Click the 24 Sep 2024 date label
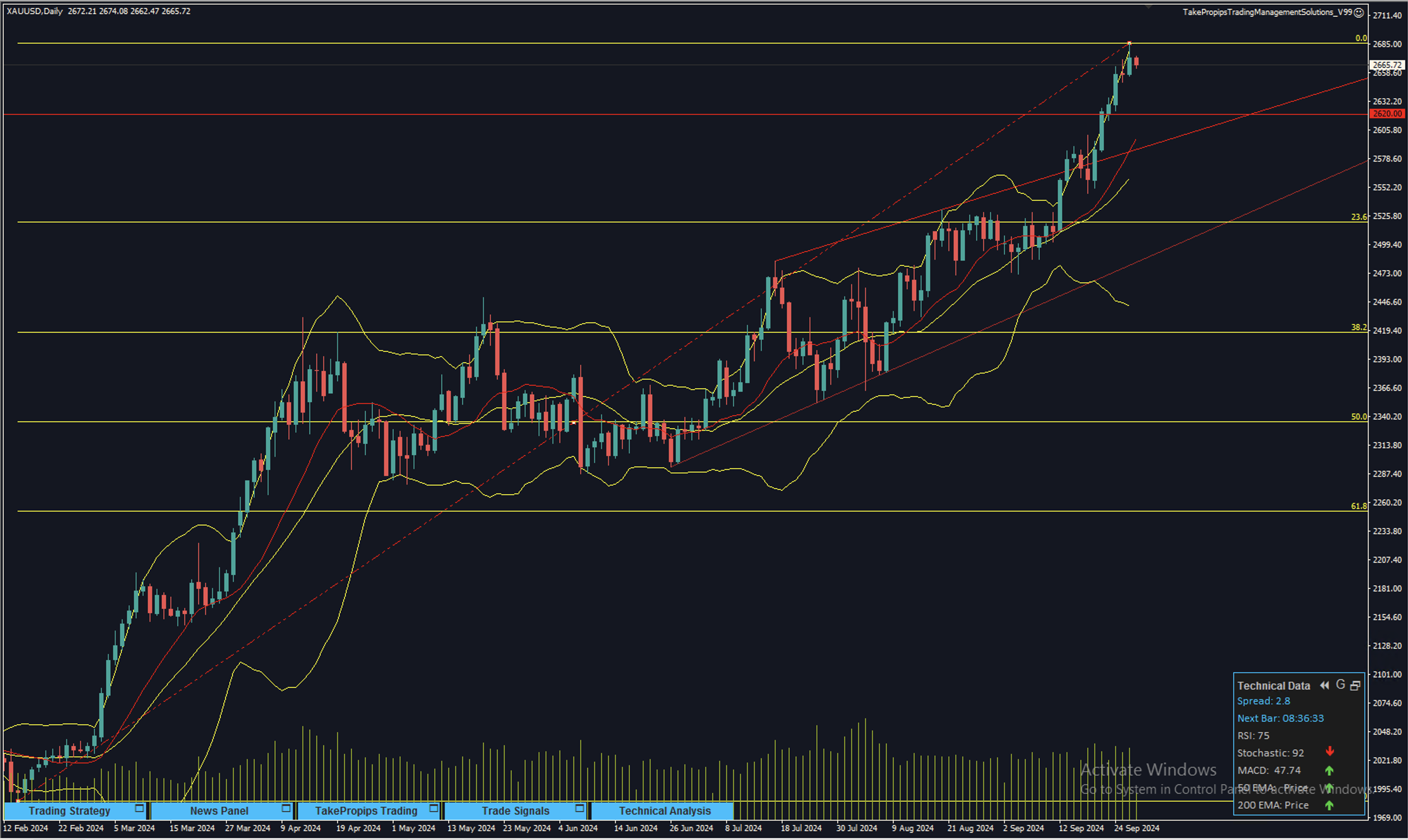 tap(1137, 829)
